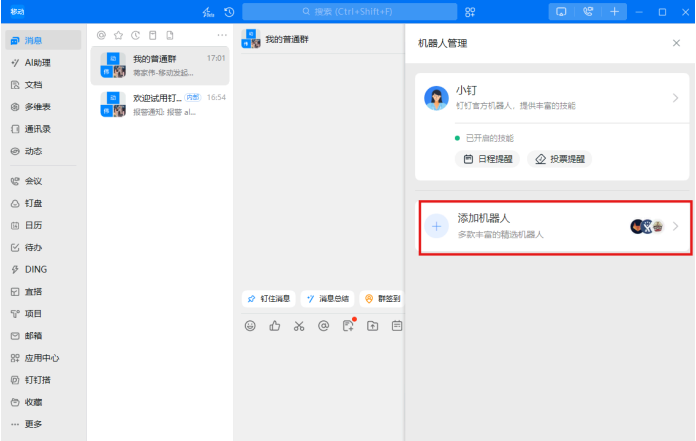Viewport: 696px width, 441px height.
Task: Click the 日程提醒 skill button
Action: pos(489,159)
